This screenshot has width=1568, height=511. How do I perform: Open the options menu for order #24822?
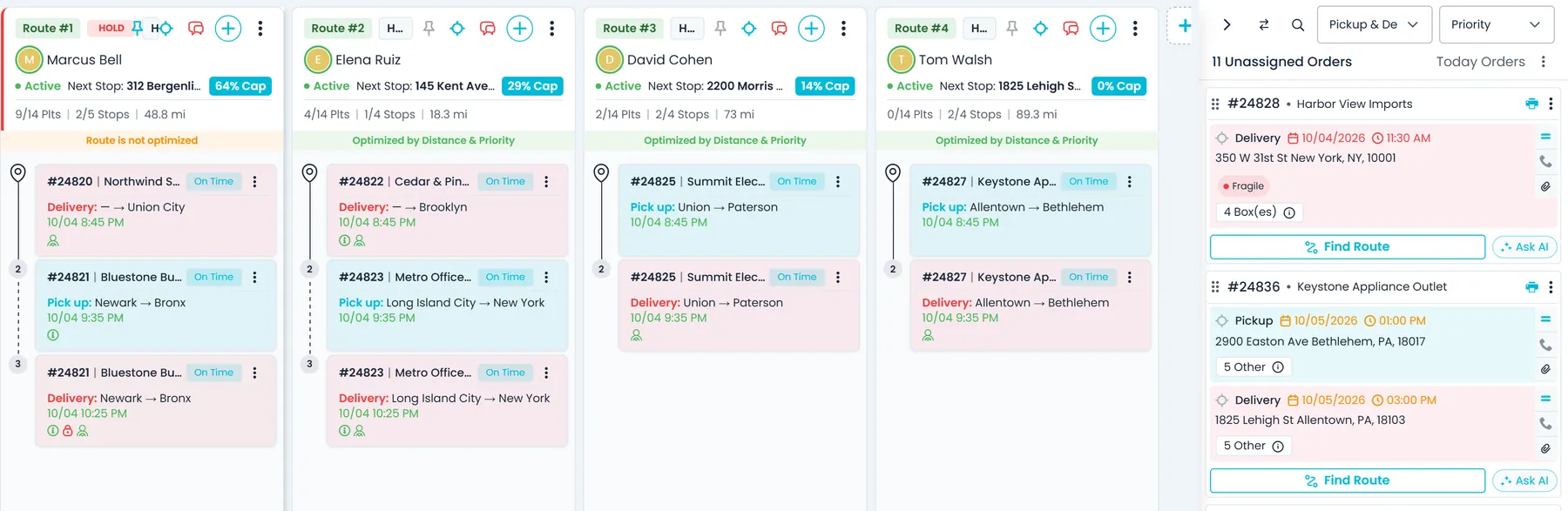coord(546,182)
